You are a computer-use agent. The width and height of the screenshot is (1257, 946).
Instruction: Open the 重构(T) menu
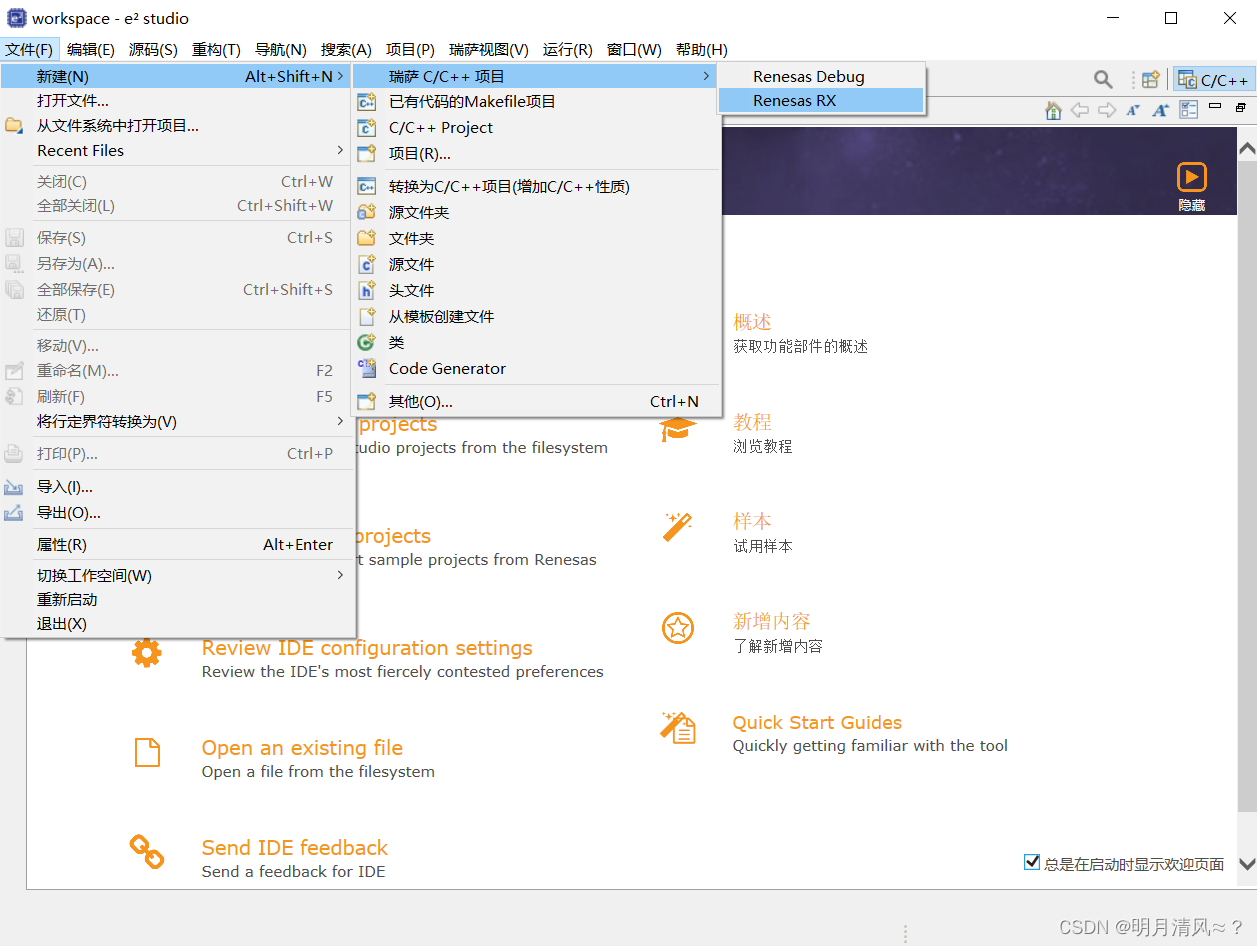click(x=216, y=49)
